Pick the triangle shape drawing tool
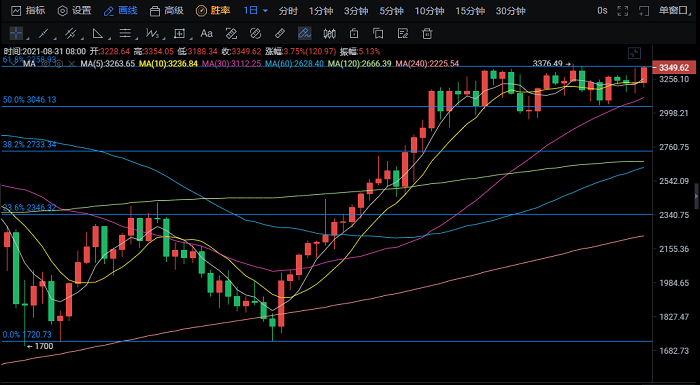 click(x=97, y=33)
